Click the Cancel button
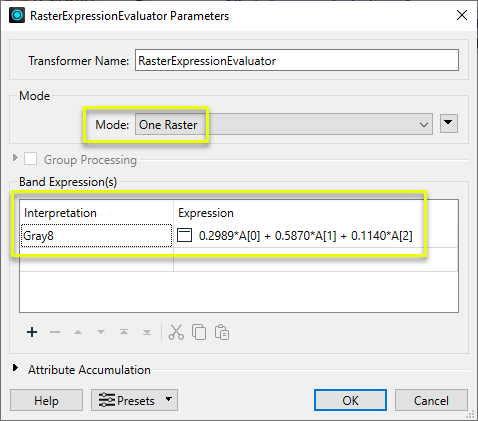Image resolution: width=478 pixels, height=421 pixels. tap(431, 400)
